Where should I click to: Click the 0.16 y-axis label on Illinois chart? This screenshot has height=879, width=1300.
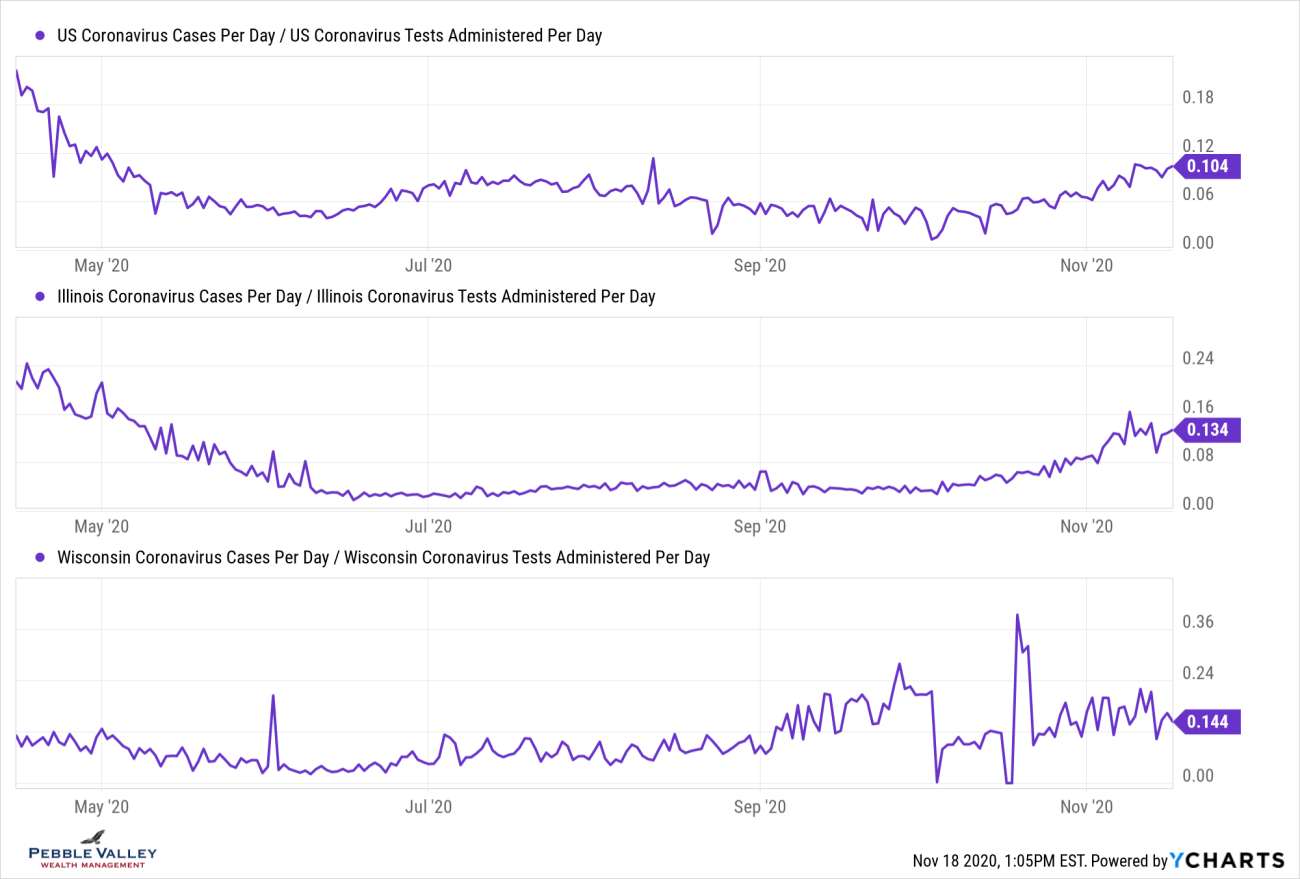point(1197,407)
